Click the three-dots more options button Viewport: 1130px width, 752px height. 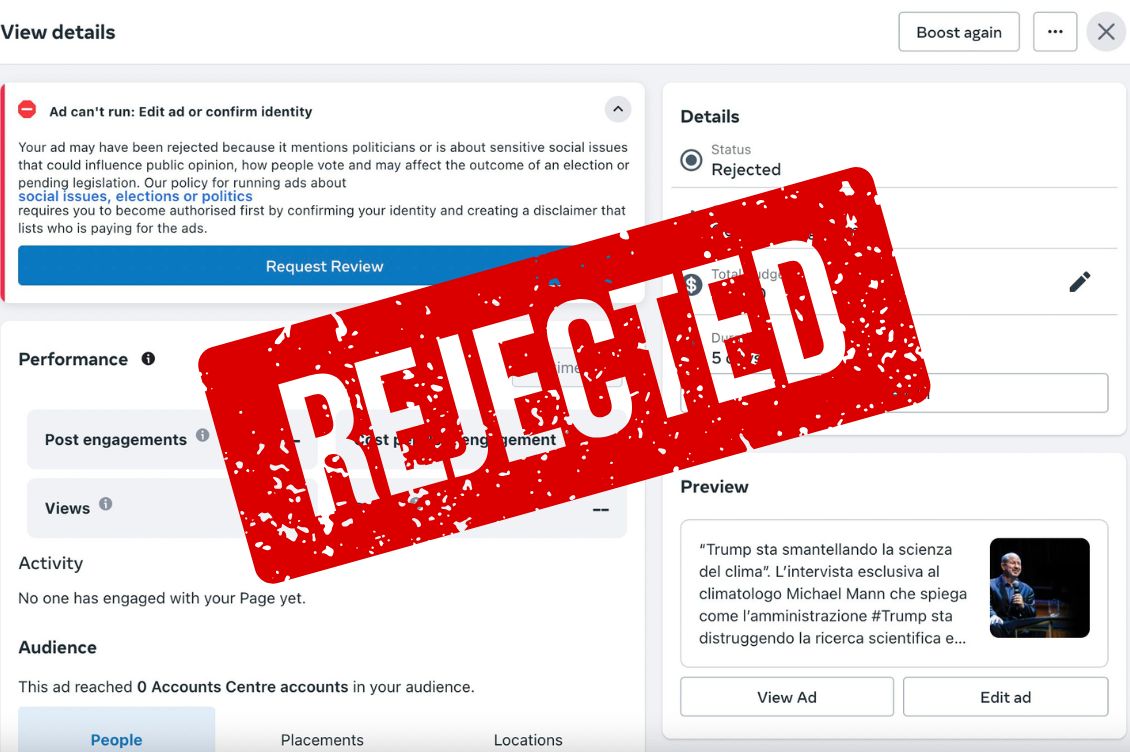1055,32
